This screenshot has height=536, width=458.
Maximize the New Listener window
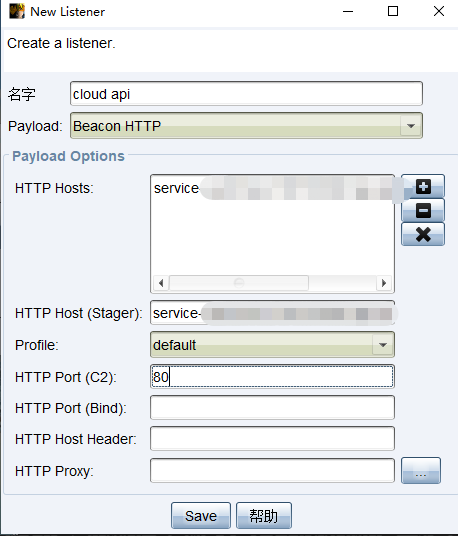tap(393, 11)
